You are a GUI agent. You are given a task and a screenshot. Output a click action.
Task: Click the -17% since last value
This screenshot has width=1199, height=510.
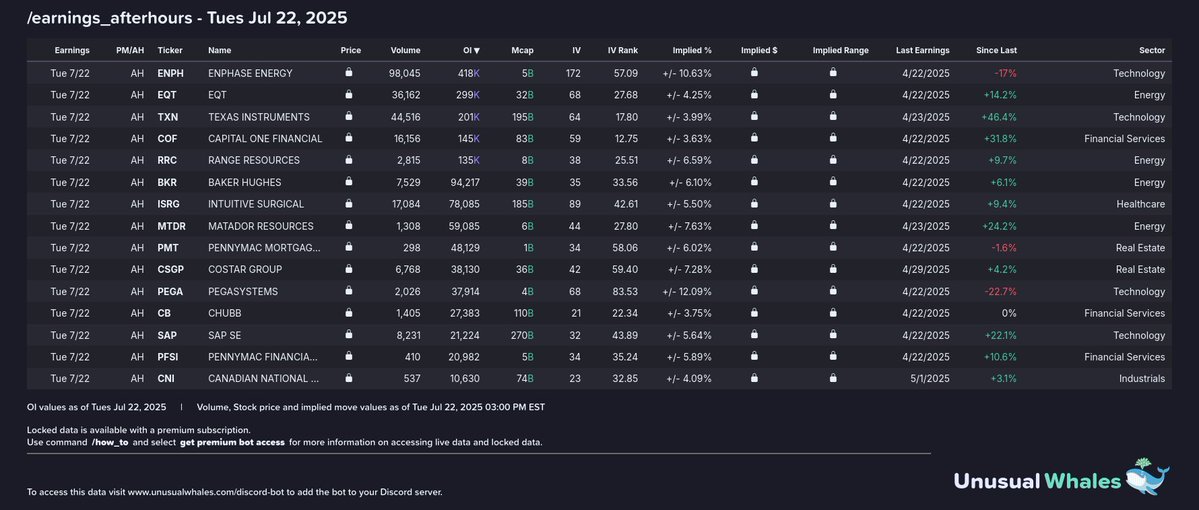pos(1006,73)
